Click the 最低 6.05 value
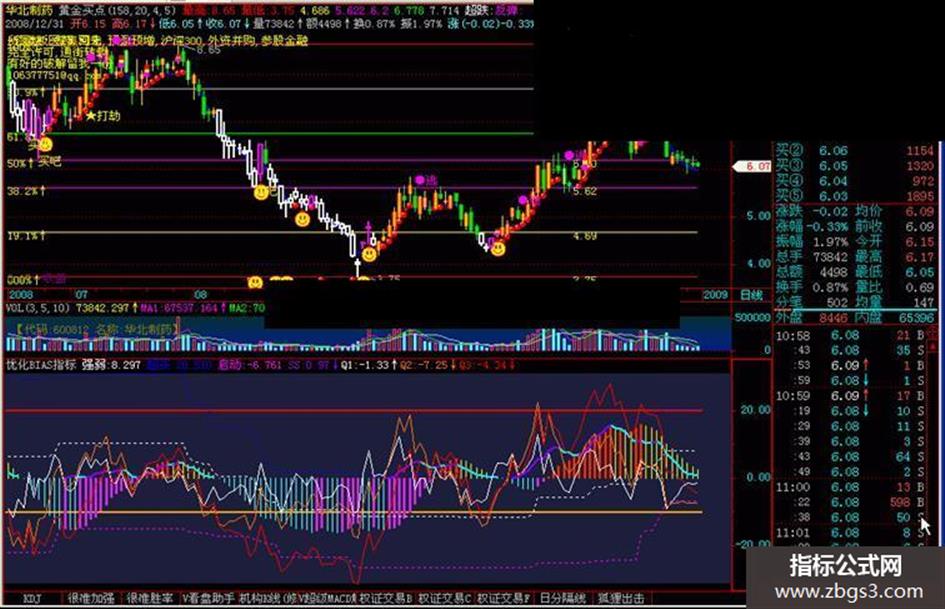 [x=919, y=273]
